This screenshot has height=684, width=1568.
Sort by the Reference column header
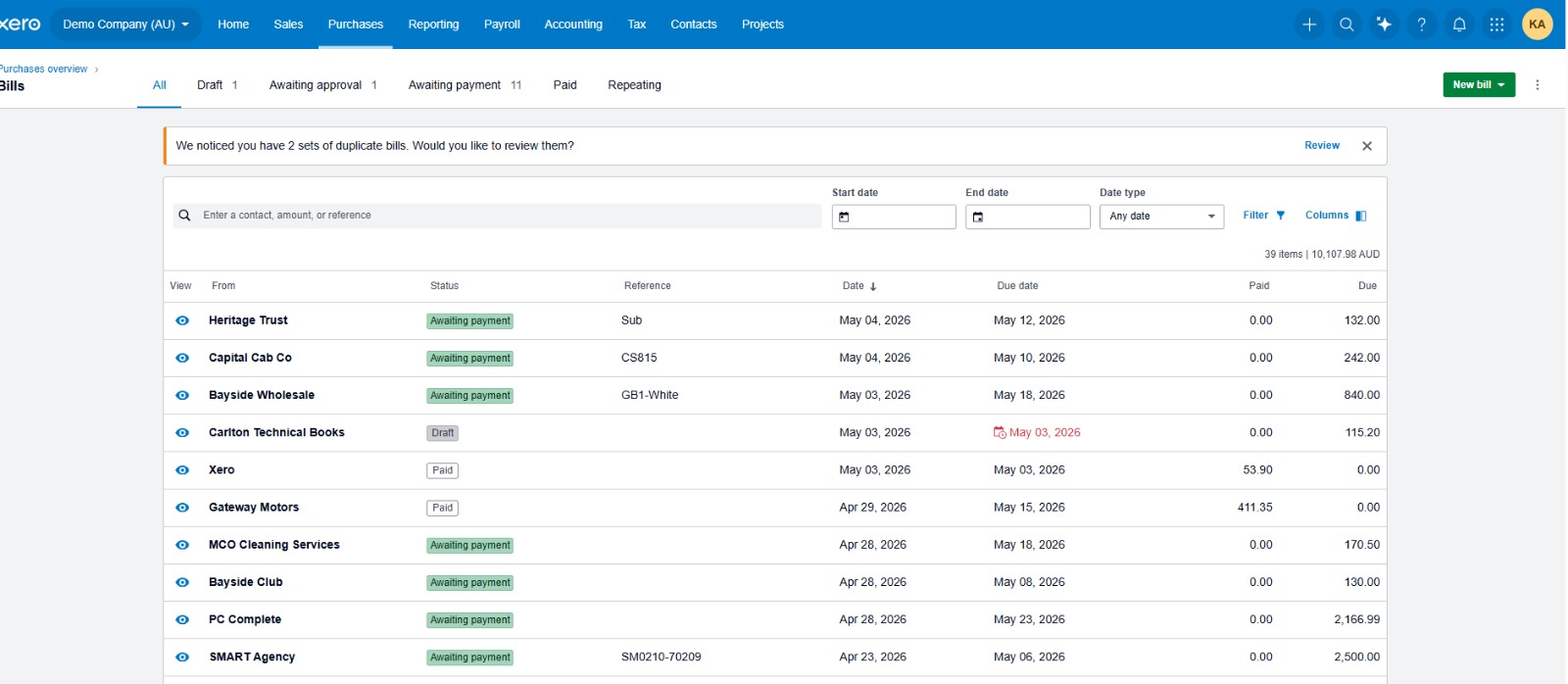[x=647, y=286]
